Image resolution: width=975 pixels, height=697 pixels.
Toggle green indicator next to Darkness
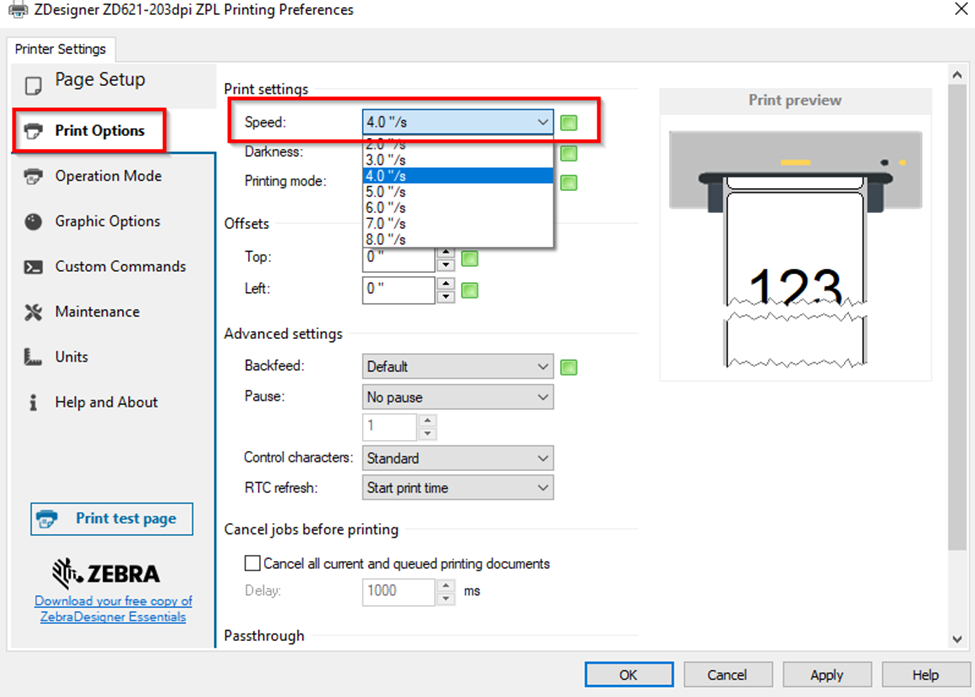568,153
